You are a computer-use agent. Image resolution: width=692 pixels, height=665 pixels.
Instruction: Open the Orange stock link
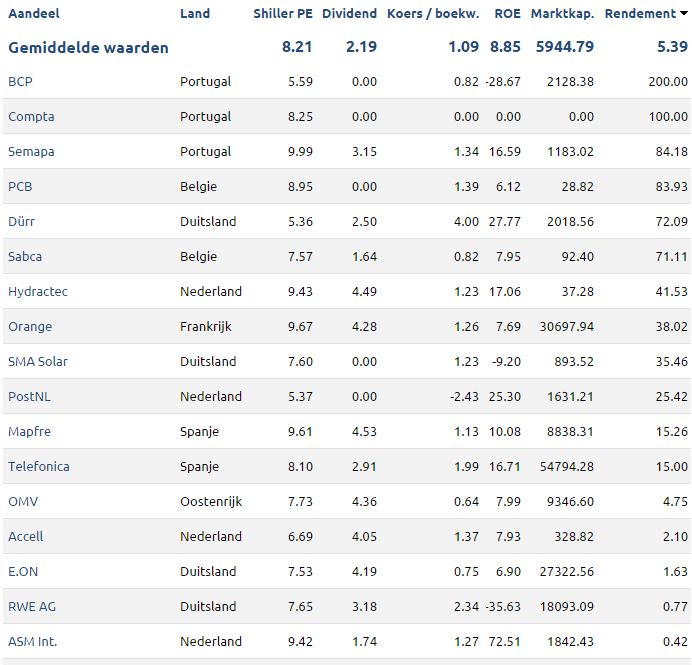[x=30, y=327]
